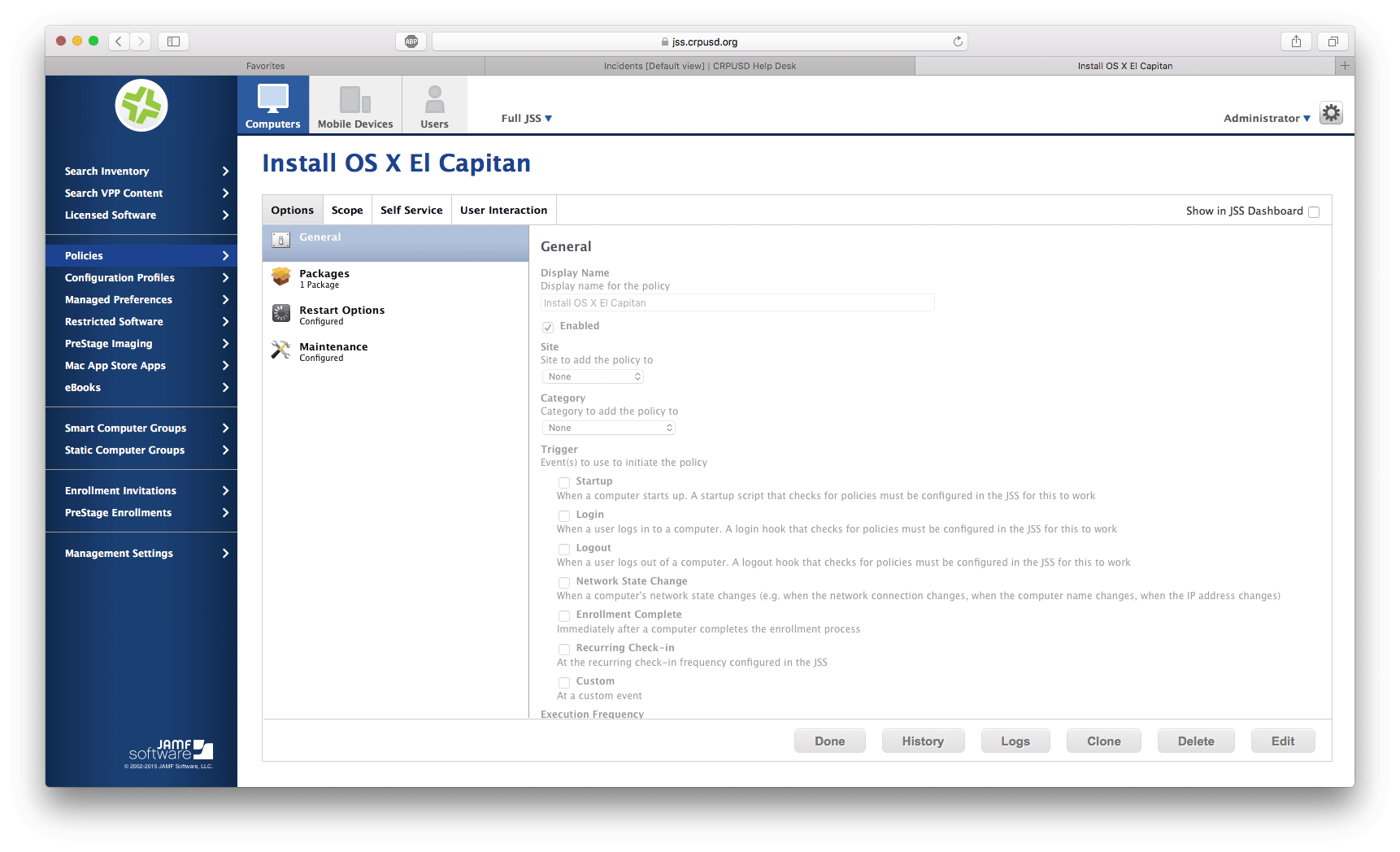Open the Users section
This screenshot has width=1400, height=852.
coord(434,104)
